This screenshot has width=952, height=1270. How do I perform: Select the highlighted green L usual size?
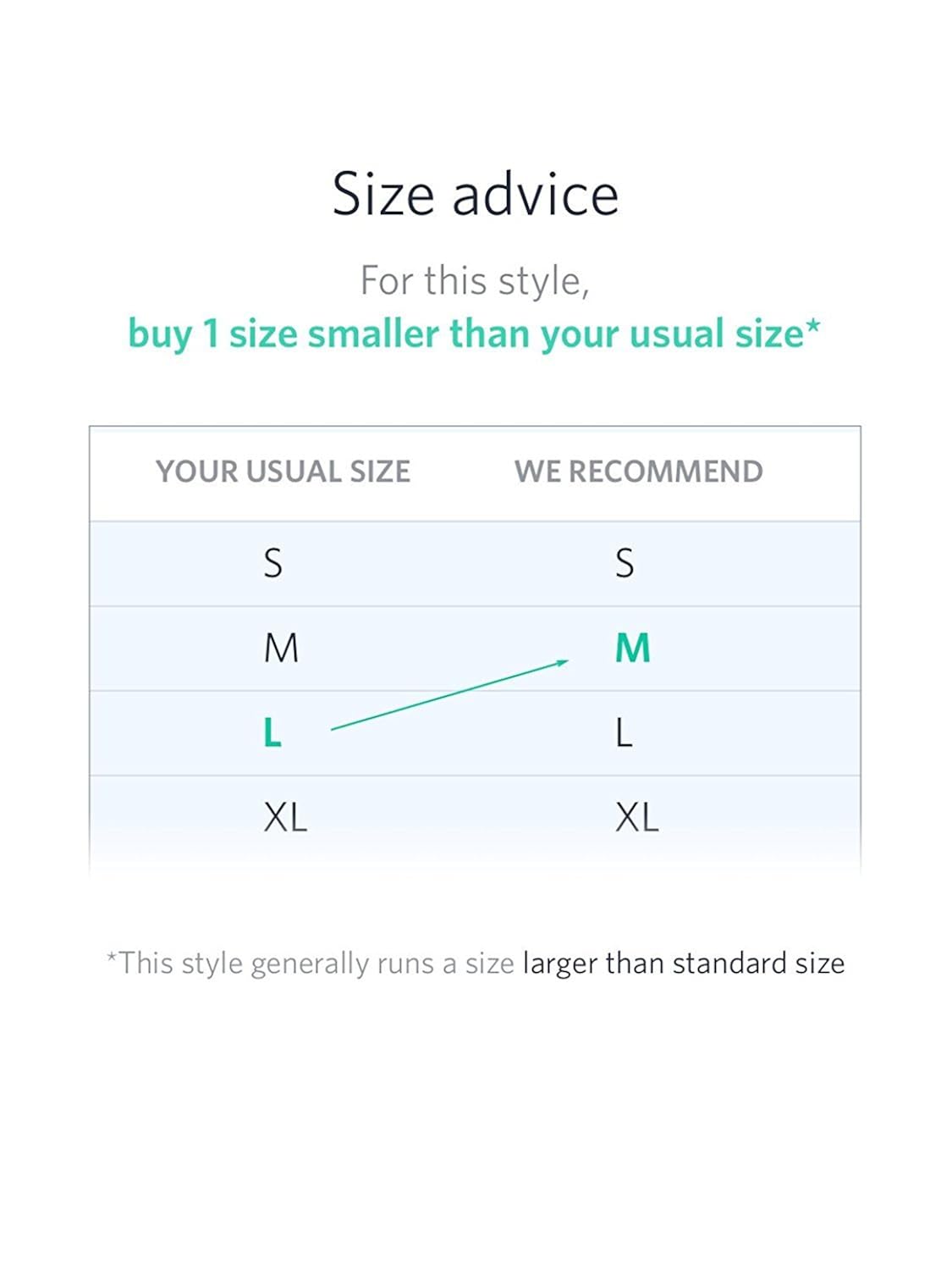[272, 733]
